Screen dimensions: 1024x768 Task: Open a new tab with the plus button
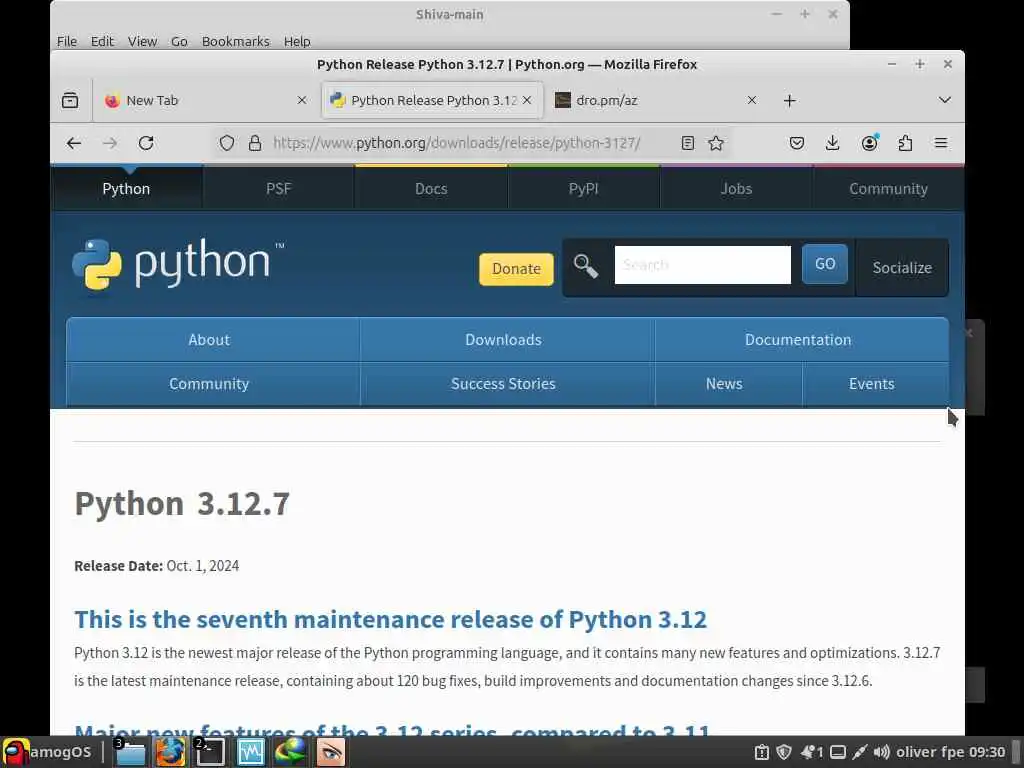[790, 101]
